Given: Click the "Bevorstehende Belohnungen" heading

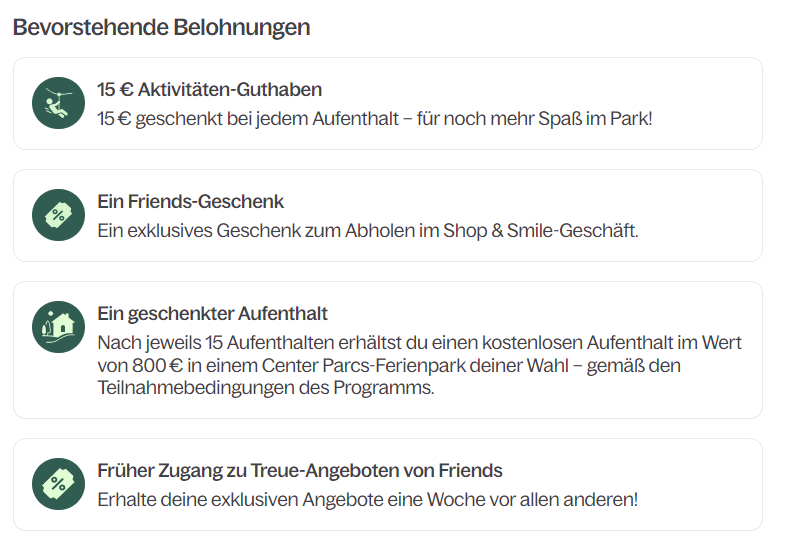Looking at the screenshot, I should [161, 27].
